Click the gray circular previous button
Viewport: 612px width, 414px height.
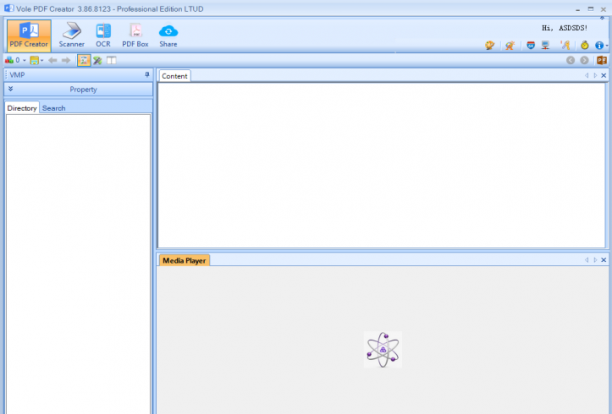(571, 60)
